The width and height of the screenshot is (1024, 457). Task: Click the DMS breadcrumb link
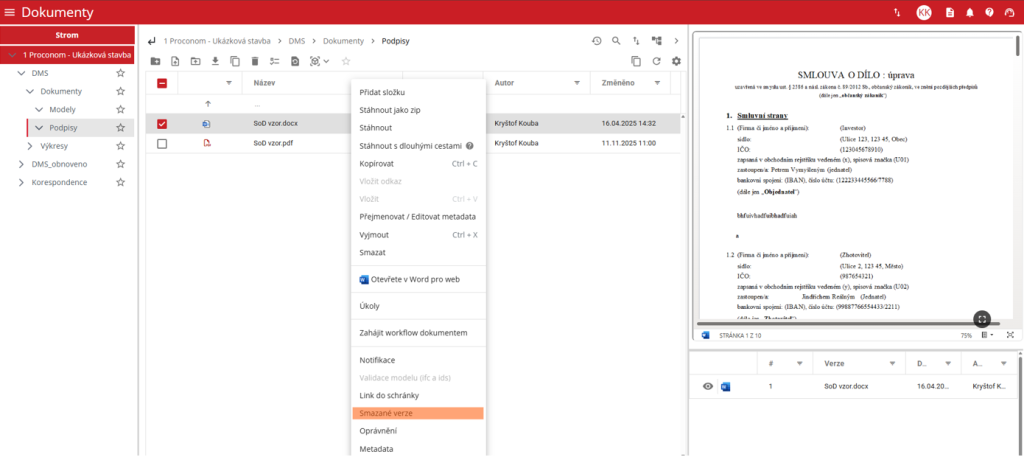point(297,41)
